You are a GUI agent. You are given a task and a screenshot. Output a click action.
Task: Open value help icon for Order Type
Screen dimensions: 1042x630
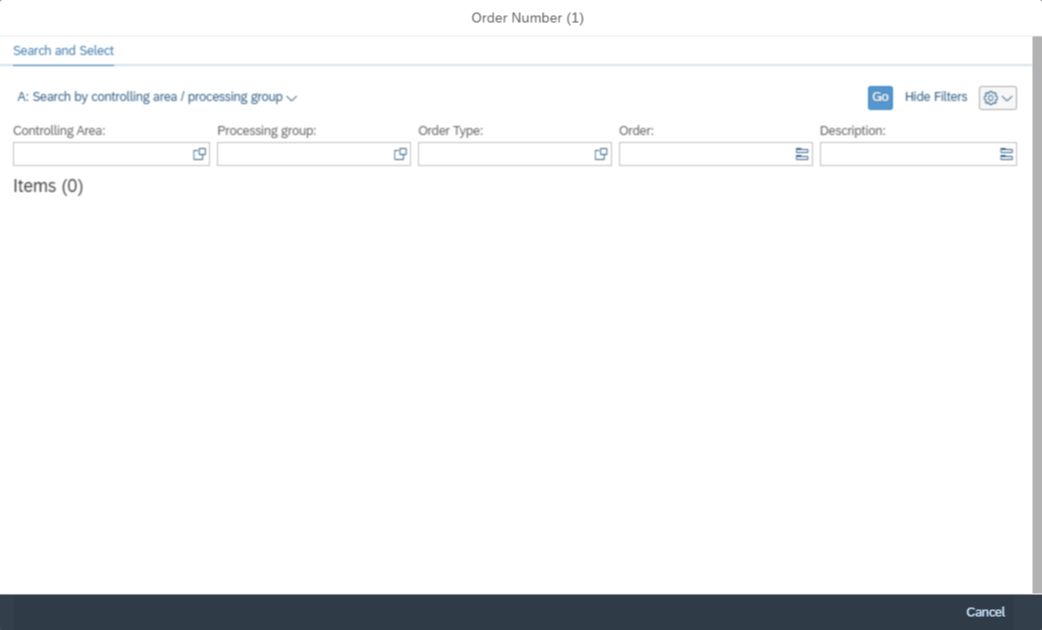(x=601, y=154)
